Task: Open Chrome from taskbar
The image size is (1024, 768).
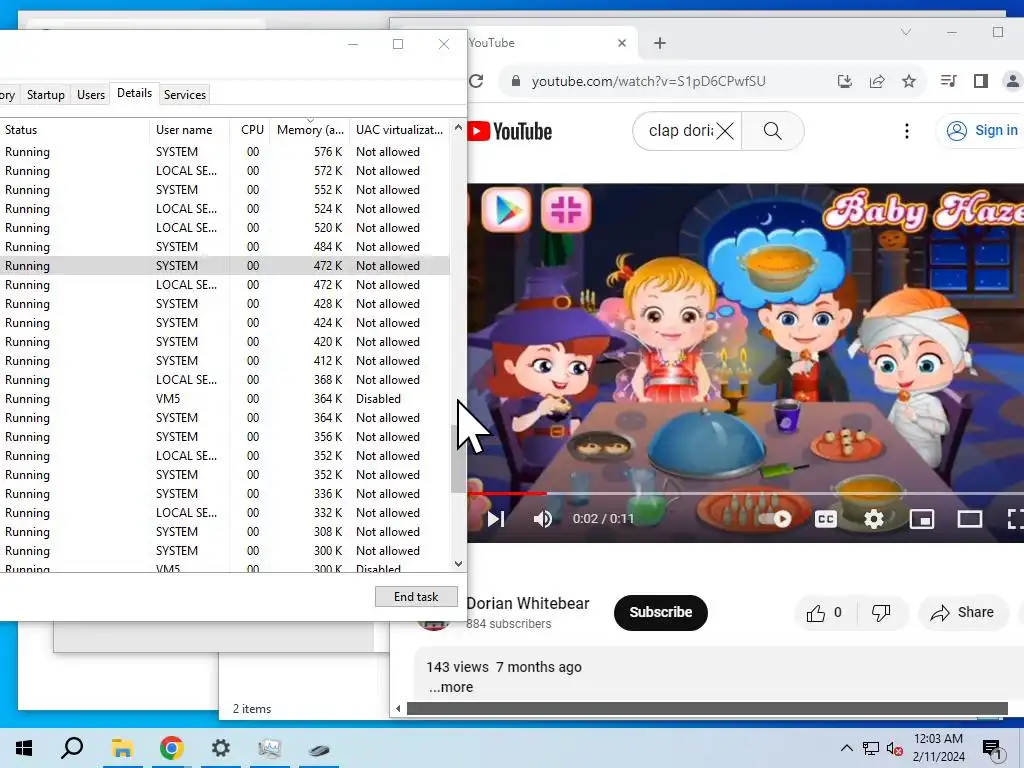Action: pyautogui.click(x=171, y=748)
